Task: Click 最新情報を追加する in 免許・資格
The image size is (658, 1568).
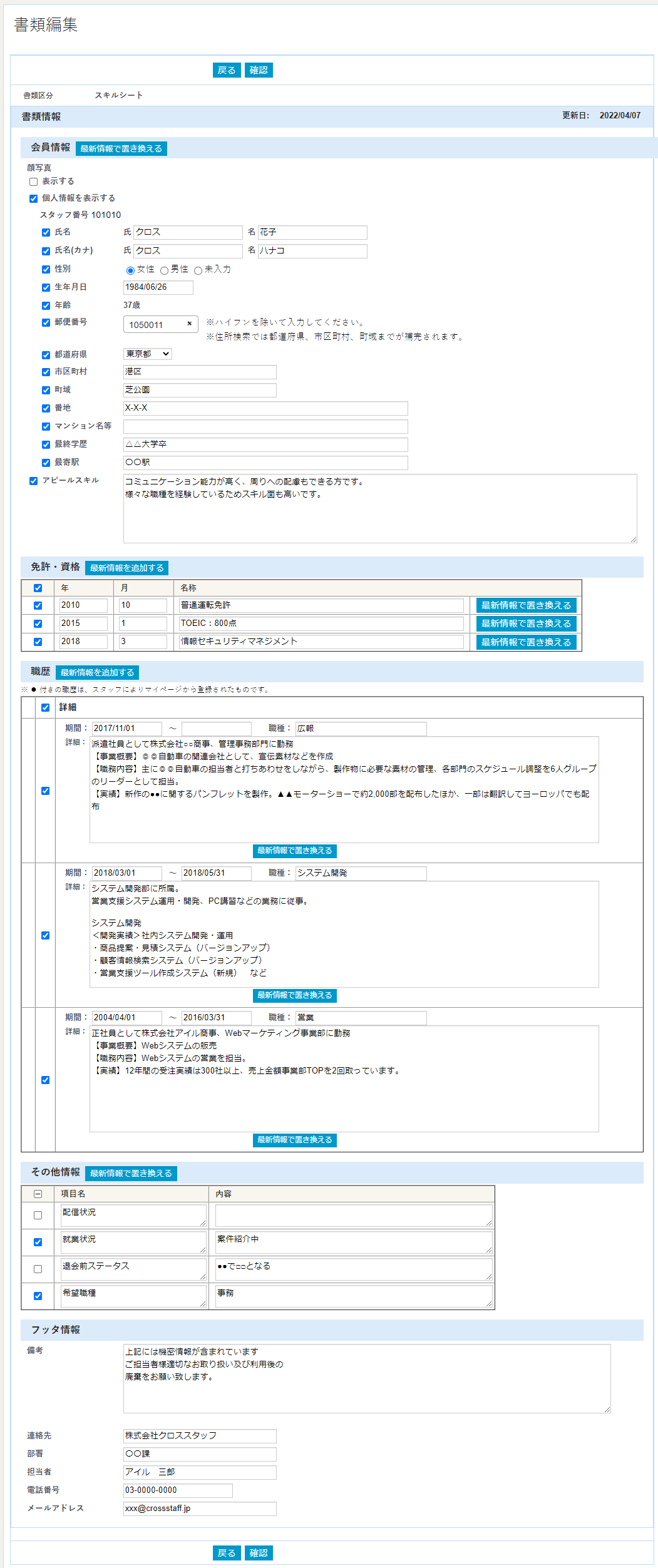Action: coord(126,568)
